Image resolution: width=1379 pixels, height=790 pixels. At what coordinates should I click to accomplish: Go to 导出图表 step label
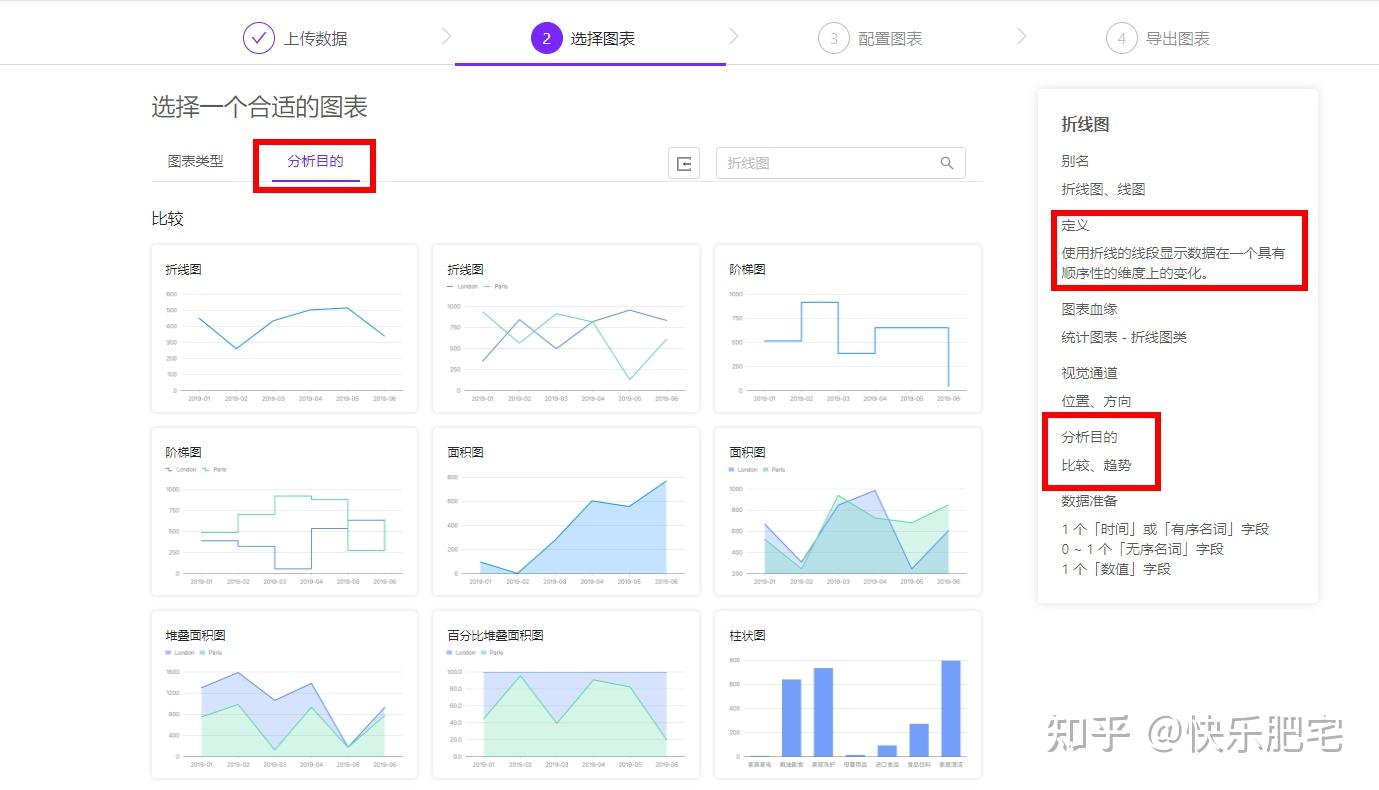click(1178, 39)
